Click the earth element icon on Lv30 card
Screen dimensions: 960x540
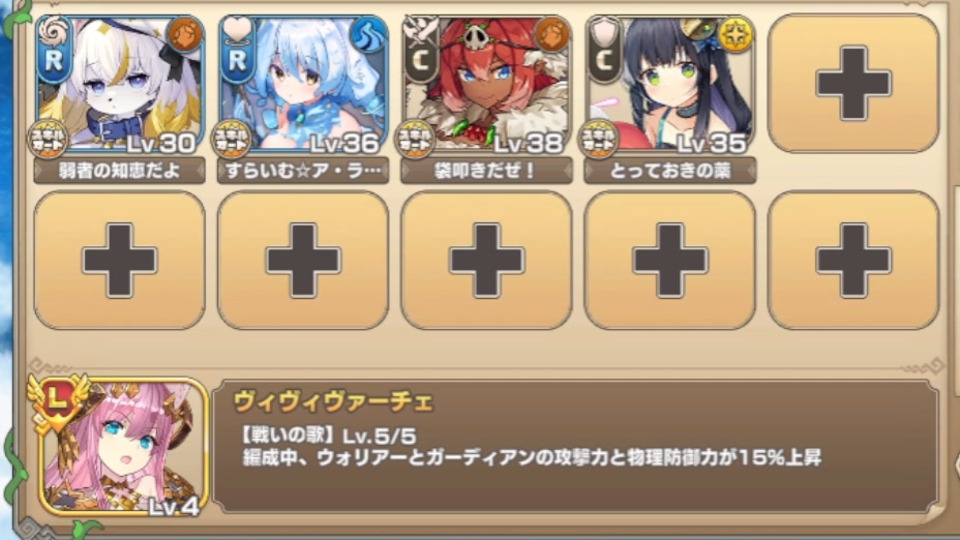pyautogui.click(x=185, y=35)
